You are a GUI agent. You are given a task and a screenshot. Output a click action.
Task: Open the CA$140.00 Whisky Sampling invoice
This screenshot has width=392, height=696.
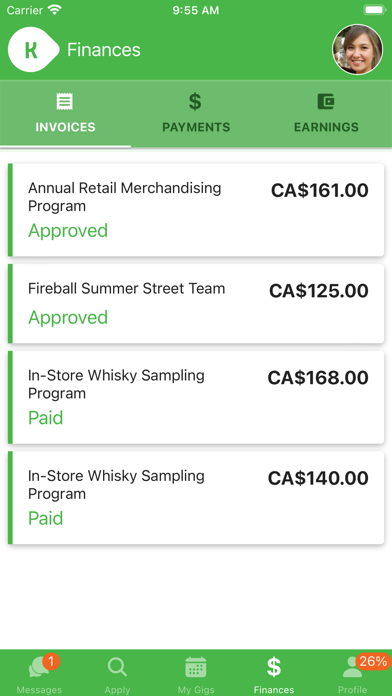click(x=196, y=498)
